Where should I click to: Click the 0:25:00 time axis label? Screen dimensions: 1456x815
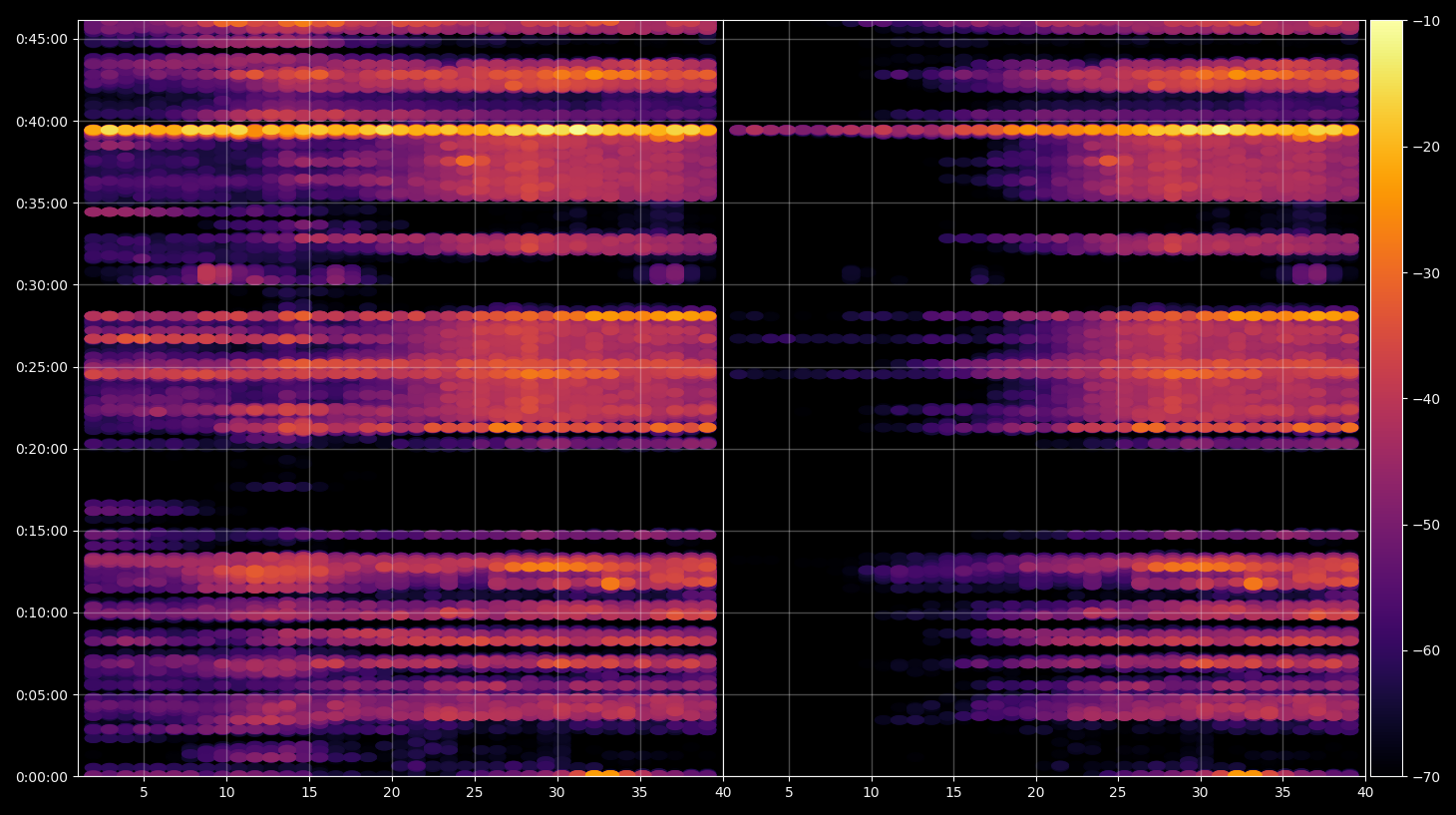pos(42,367)
